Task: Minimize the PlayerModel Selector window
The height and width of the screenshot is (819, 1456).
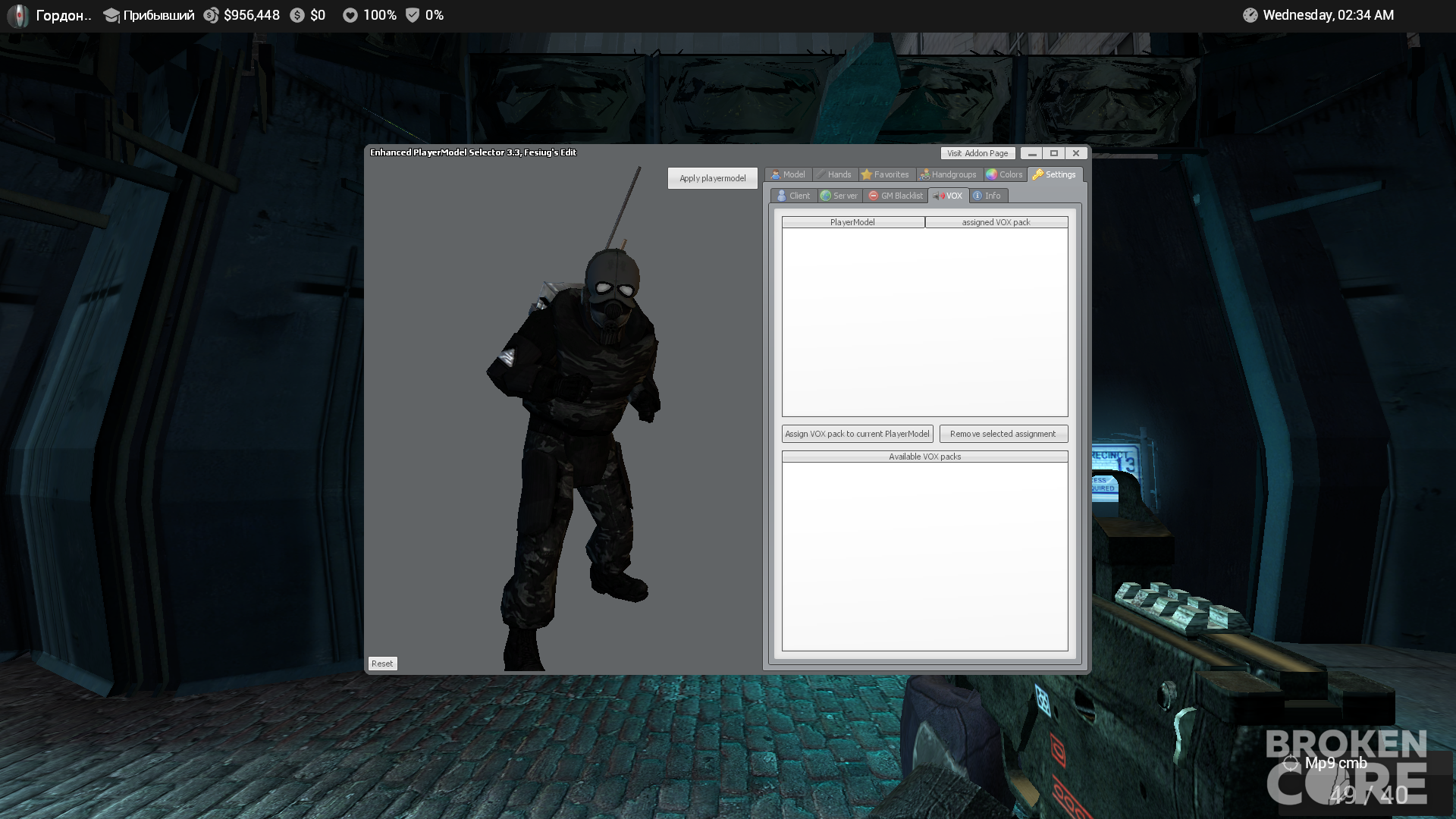Action: pyautogui.click(x=1031, y=153)
